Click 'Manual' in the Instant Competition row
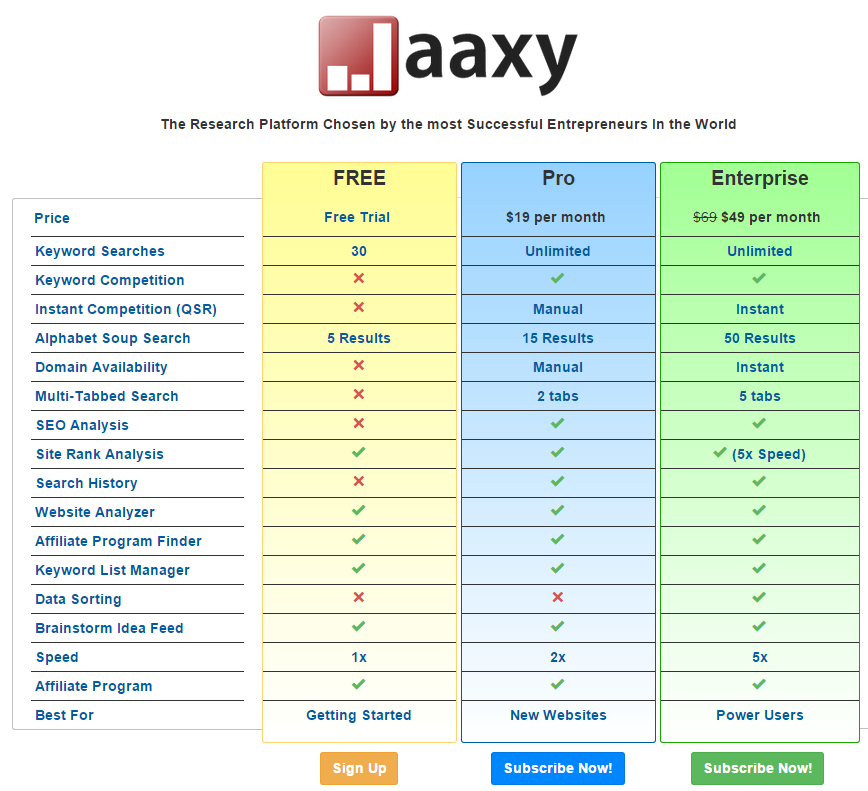 557,309
